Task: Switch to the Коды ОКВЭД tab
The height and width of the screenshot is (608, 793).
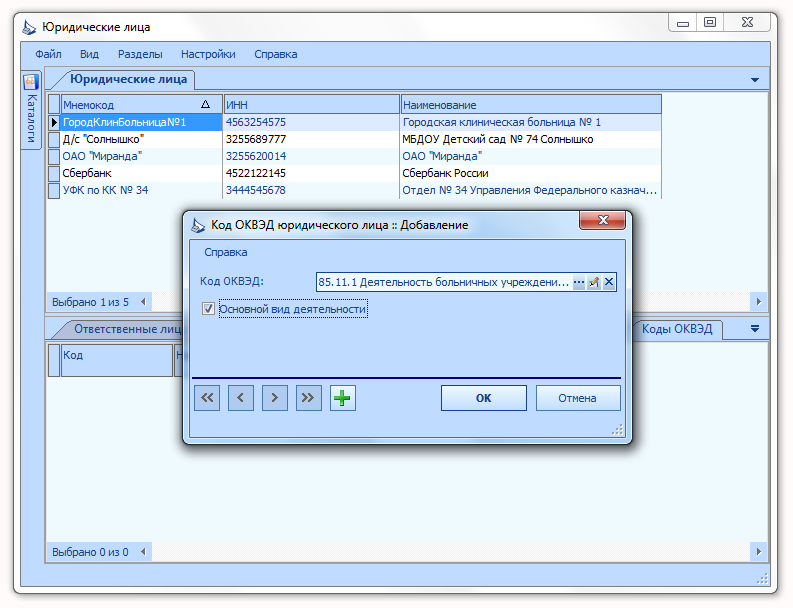Action: 677,329
